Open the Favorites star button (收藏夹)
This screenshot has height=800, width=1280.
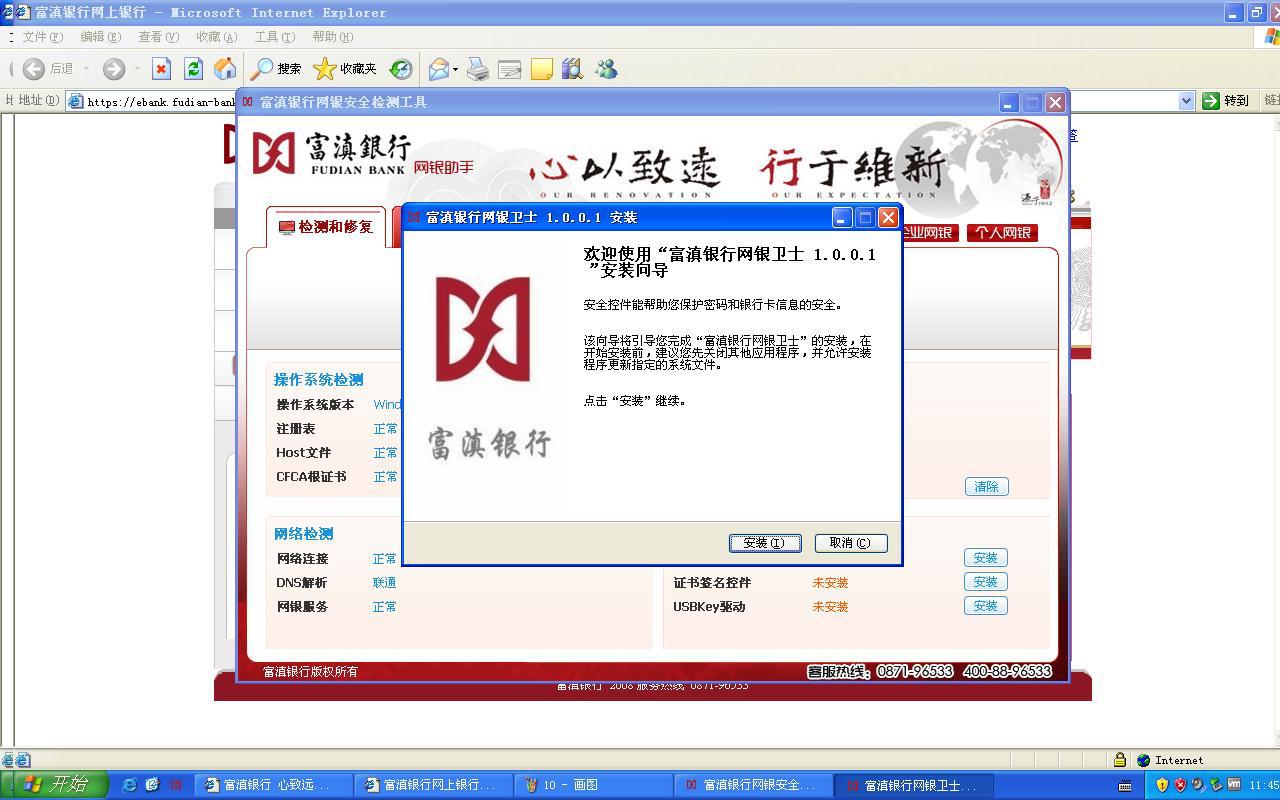(x=345, y=68)
